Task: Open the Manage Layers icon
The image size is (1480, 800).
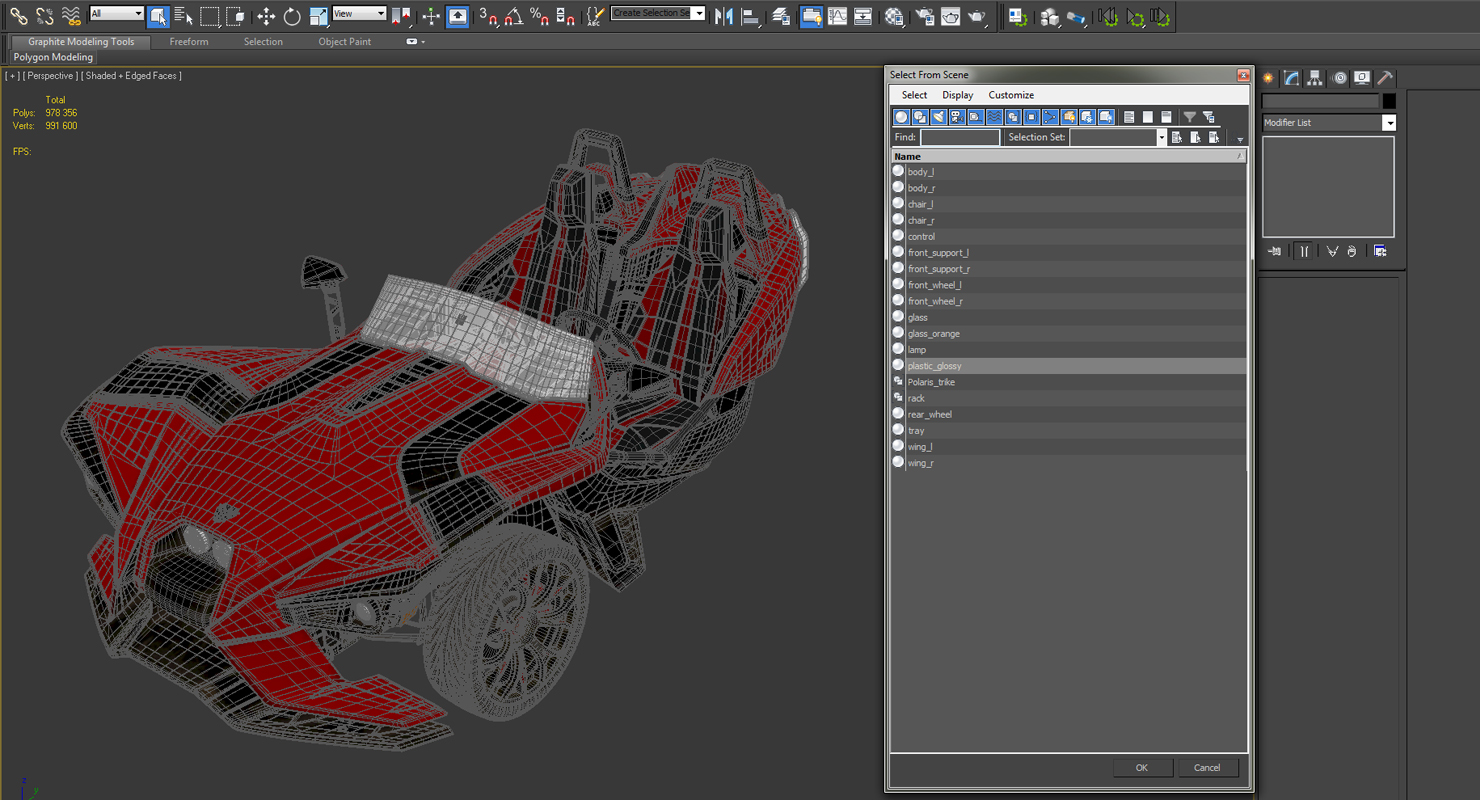Action: click(x=781, y=16)
